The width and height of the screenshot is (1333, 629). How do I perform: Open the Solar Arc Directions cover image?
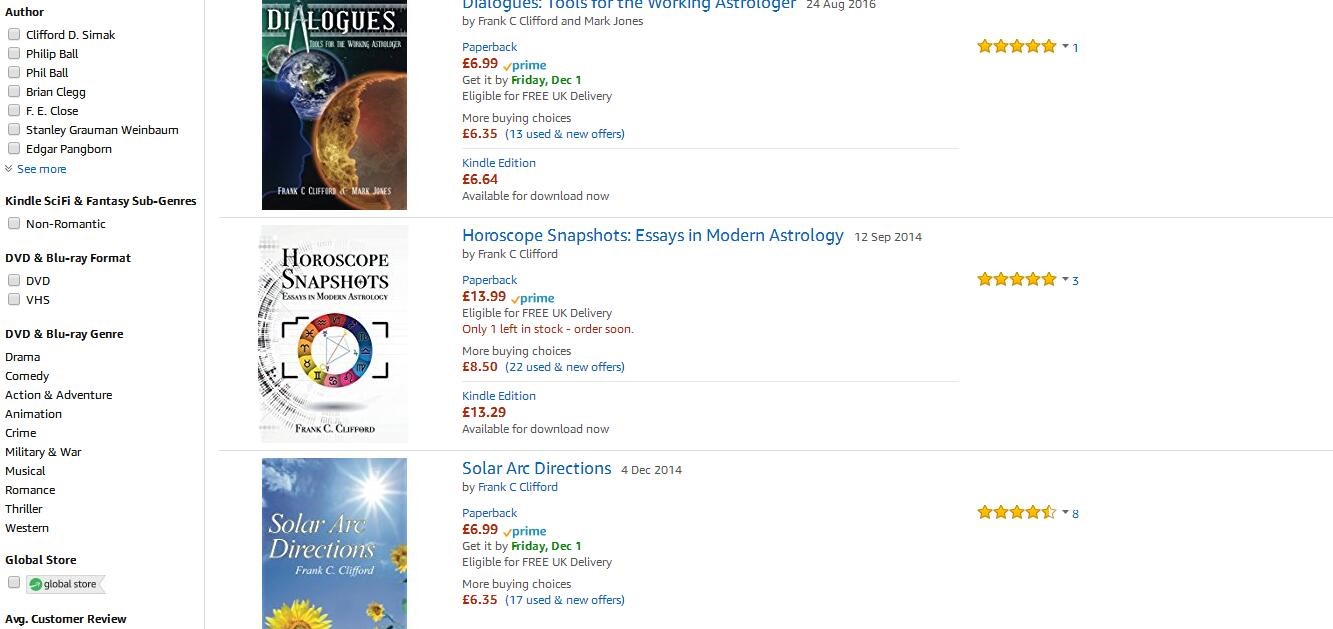(x=334, y=543)
